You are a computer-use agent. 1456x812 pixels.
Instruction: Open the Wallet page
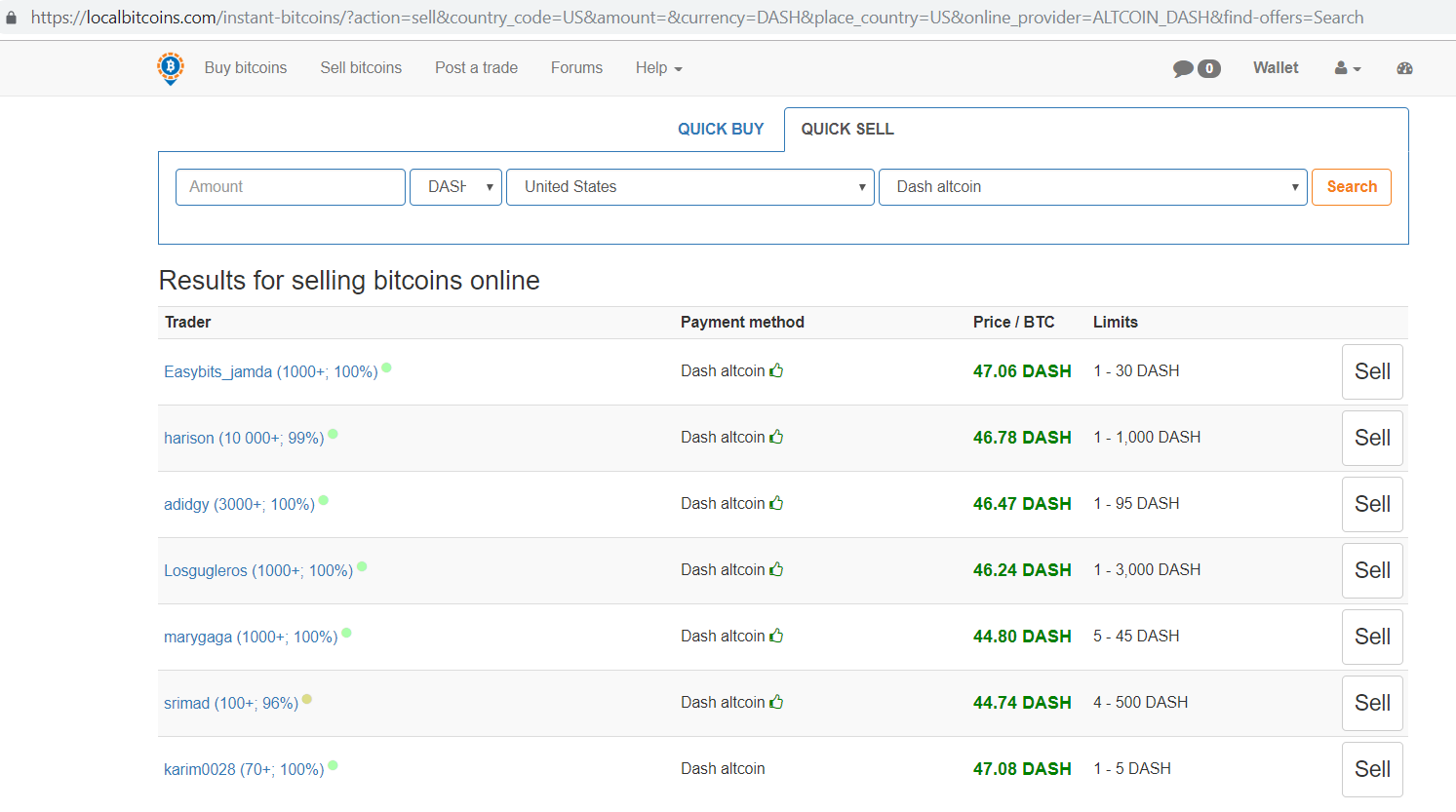click(1276, 68)
